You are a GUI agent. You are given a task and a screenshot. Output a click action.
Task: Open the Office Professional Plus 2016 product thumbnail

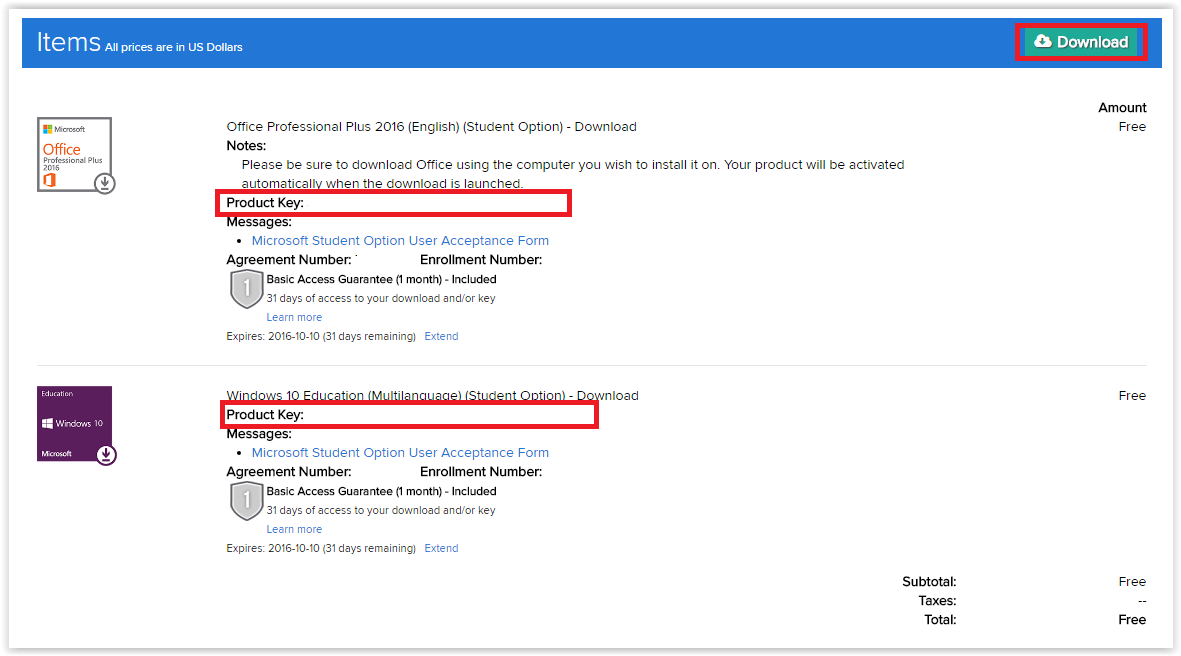click(75, 154)
